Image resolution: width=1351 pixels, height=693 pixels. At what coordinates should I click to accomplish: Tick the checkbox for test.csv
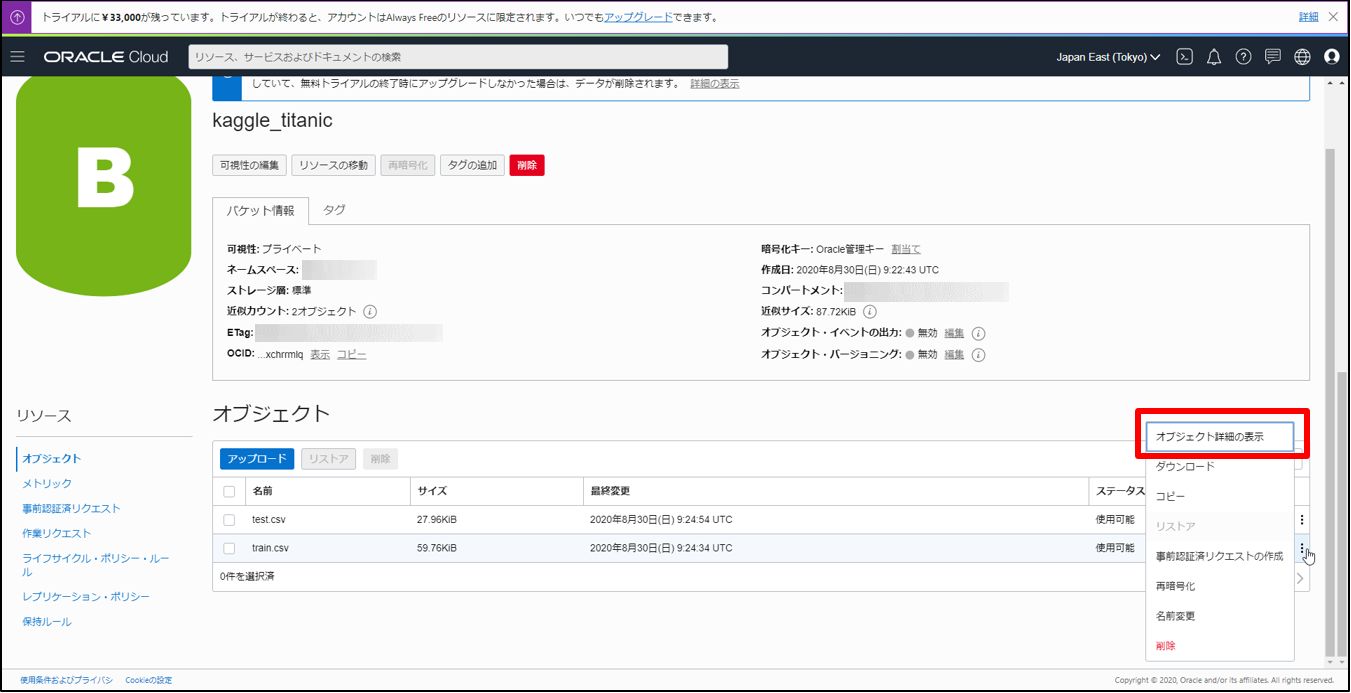230,520
